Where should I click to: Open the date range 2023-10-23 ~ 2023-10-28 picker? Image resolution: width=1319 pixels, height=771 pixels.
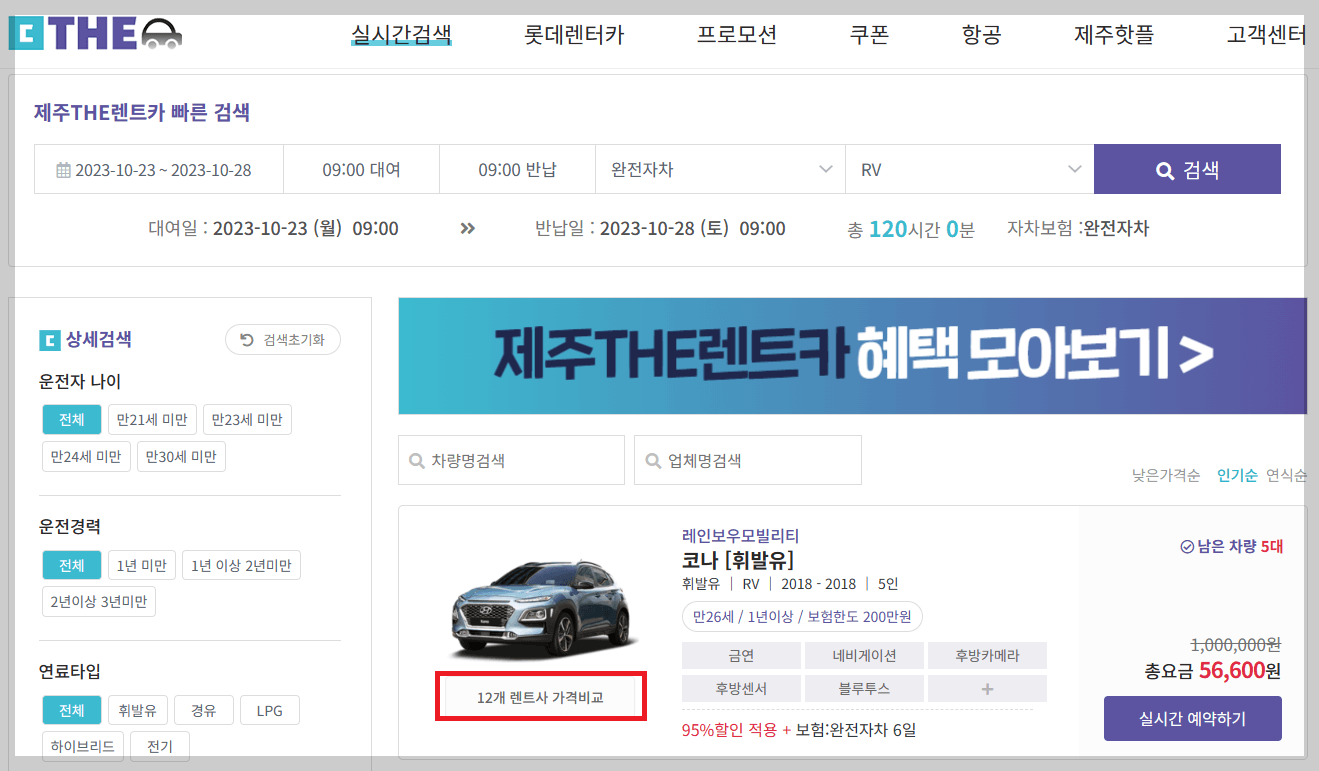[159, 169]
